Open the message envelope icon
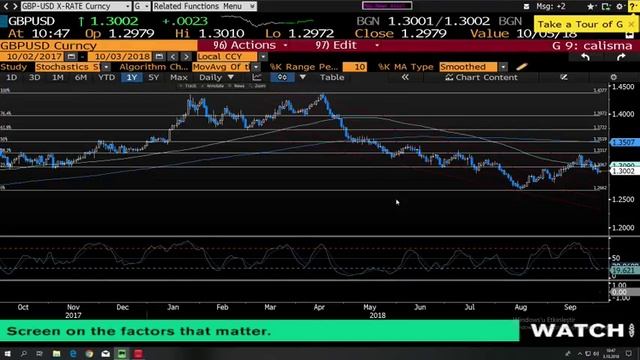The image size is (640, 360). pos(526,7)
